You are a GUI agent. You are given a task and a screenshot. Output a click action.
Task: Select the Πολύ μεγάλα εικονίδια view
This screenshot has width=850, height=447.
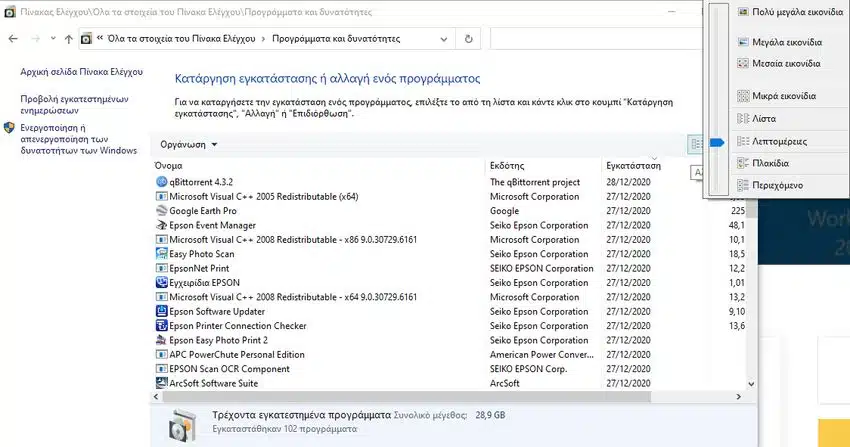pyautogui.click(x=790, y=12)
